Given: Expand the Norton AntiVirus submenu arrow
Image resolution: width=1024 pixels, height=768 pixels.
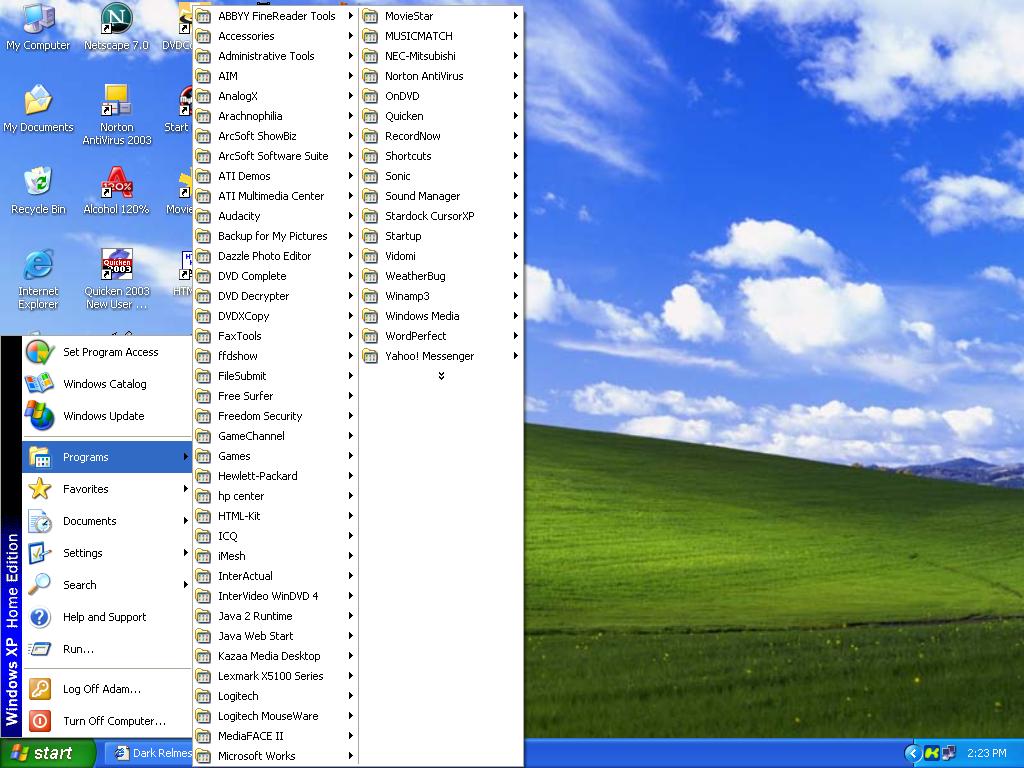Looking at the screenshot, I should [516, 76].
